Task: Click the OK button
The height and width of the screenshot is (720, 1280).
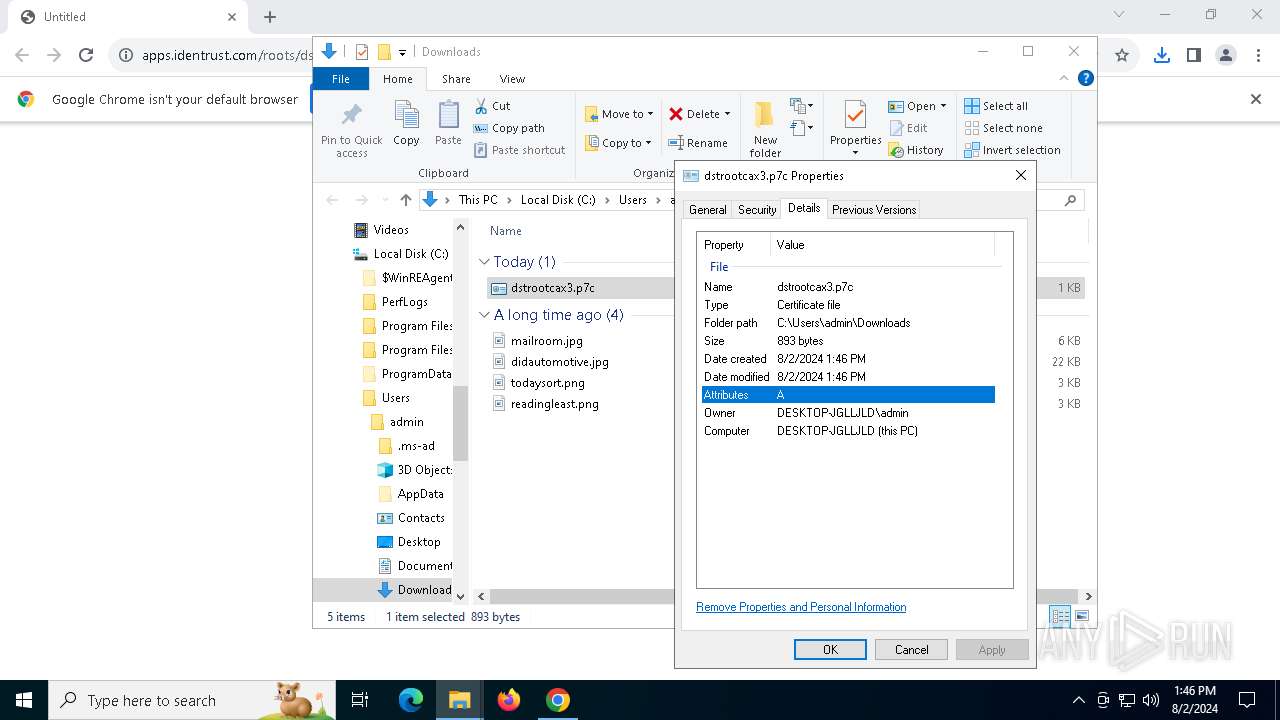Action: tap(830, 649)
